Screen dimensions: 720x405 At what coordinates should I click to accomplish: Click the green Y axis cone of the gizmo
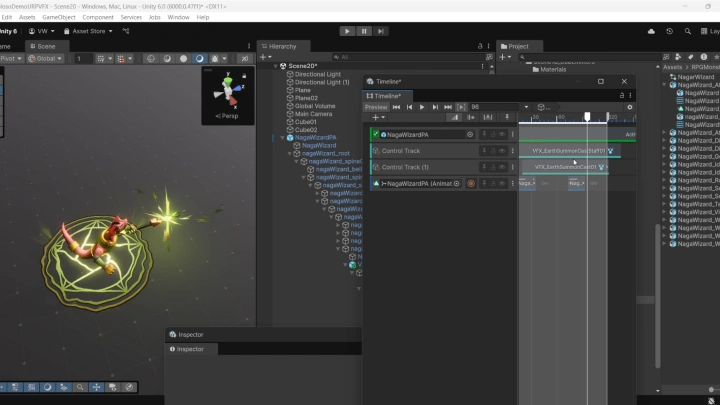pos(228,81)
